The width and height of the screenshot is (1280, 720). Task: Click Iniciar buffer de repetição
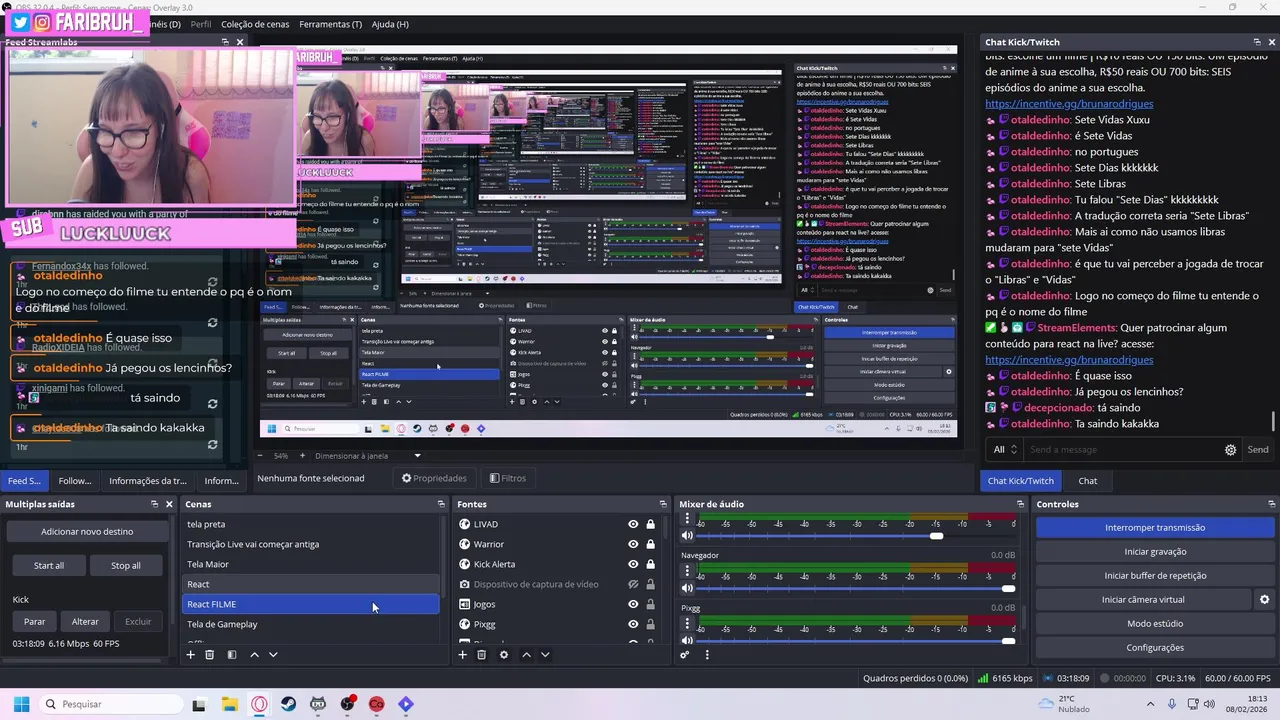pos(1155,576)
